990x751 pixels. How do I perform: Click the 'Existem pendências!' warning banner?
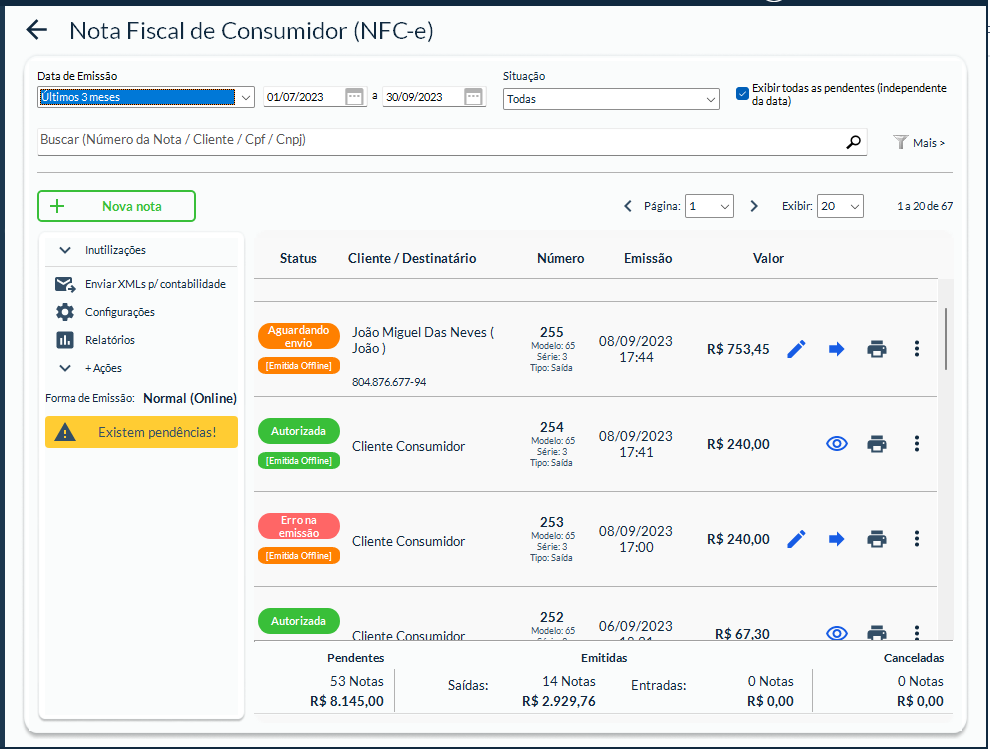[141, 432]
